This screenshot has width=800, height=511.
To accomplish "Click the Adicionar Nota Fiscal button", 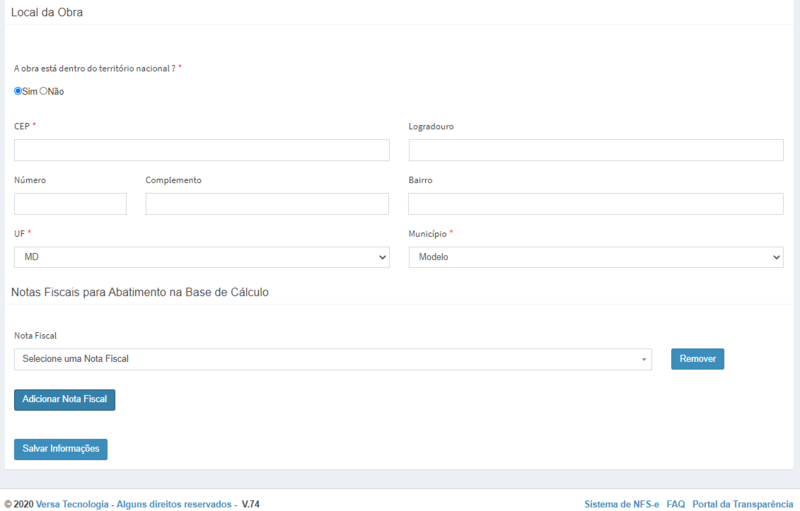I will click(x=65, y=399).
